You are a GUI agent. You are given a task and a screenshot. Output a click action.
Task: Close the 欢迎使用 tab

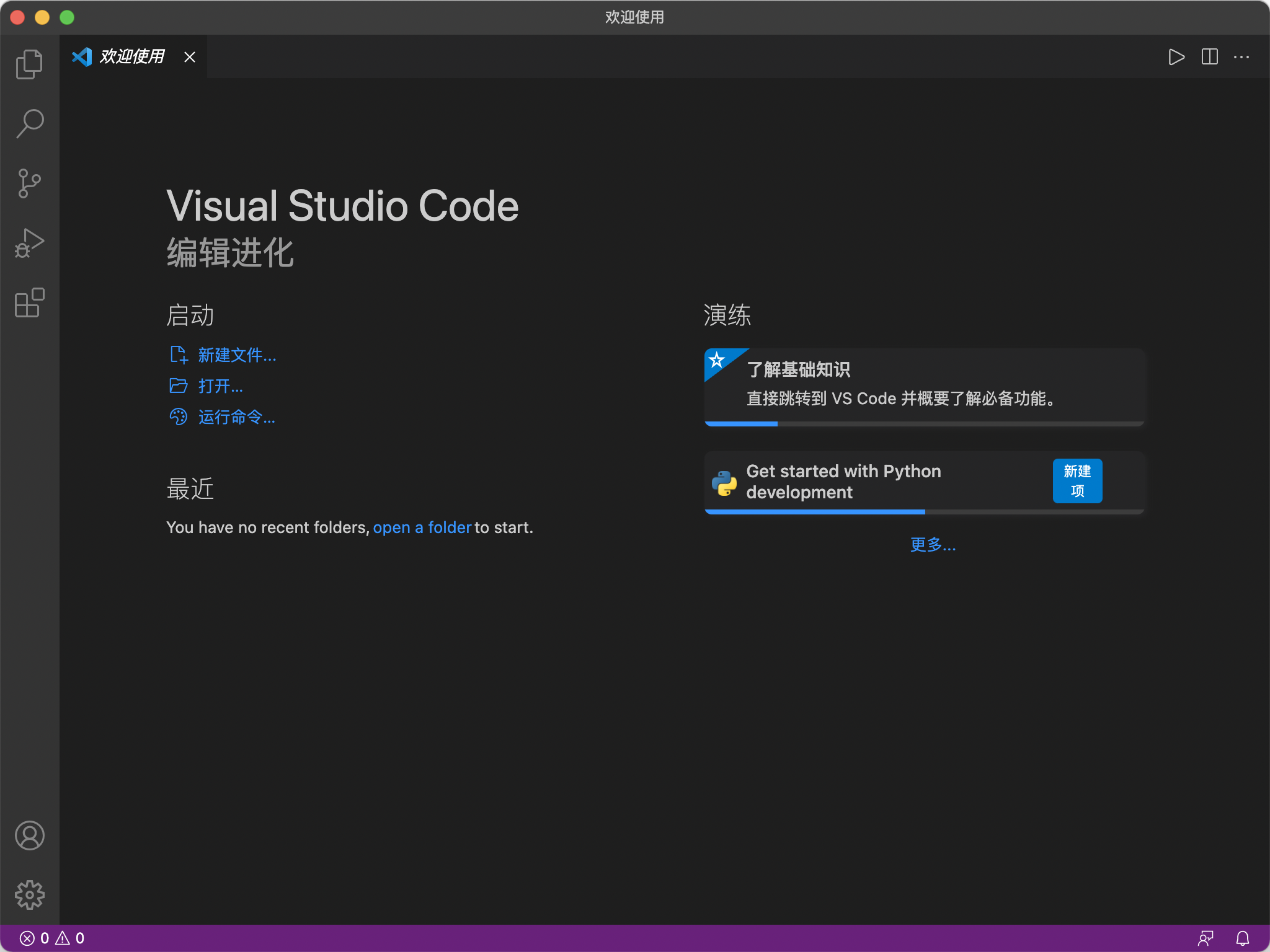click(x=190, y=57)
